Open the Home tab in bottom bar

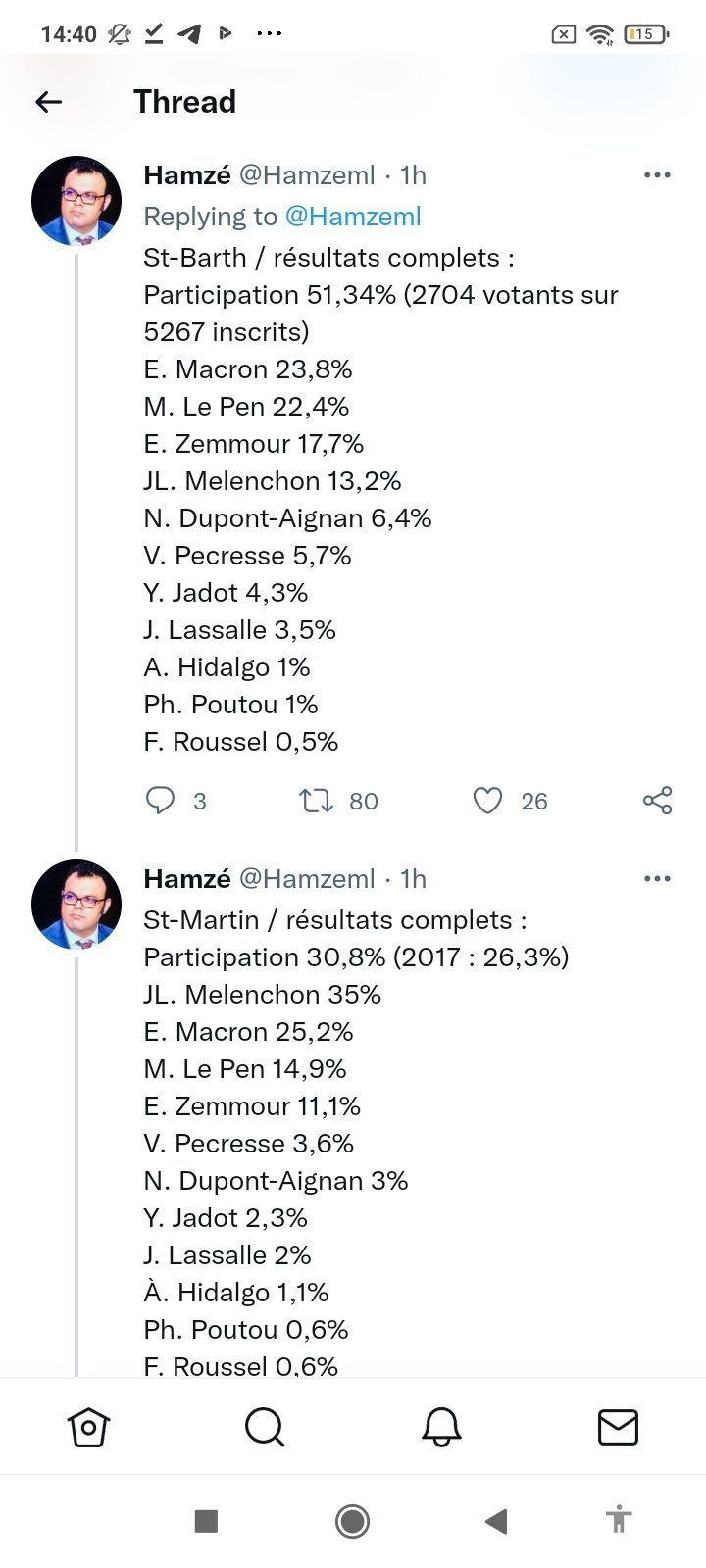(88, 1427)
